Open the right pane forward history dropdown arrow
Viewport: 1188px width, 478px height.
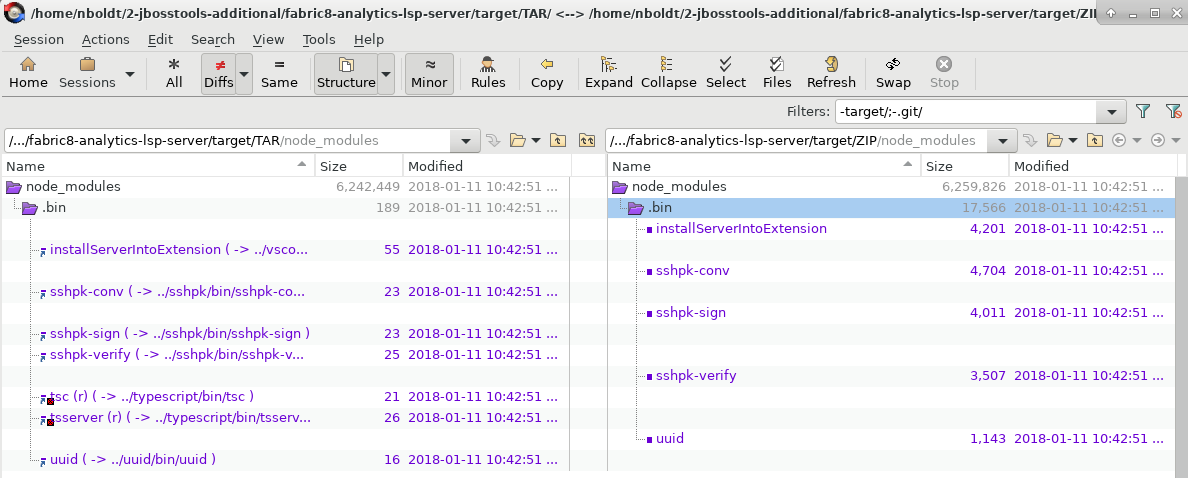pyautogui.click(x=1175, y=141)
